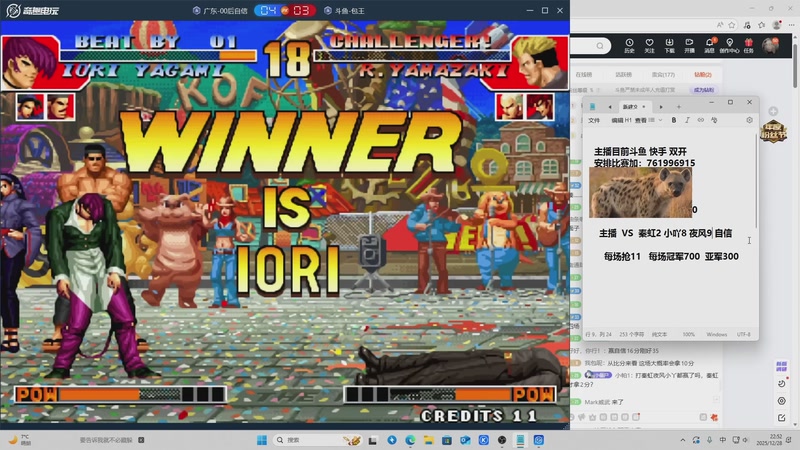Screen dimensions: 800x450
Task: Click edit feedback icon in right floating sidebar
Action: pos(782,418)
